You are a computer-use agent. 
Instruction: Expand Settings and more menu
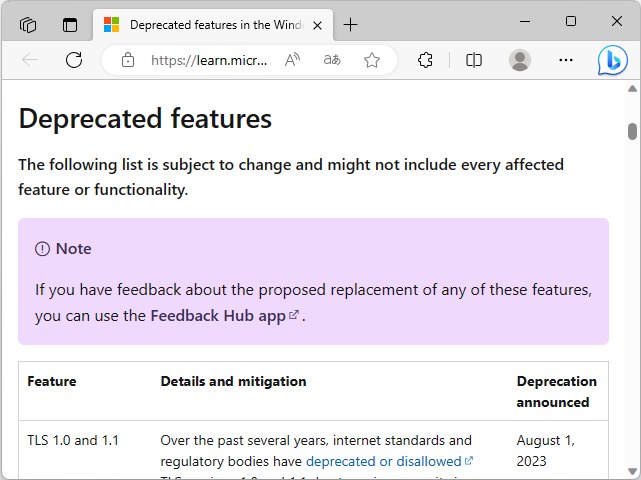(x=566, y=60)
